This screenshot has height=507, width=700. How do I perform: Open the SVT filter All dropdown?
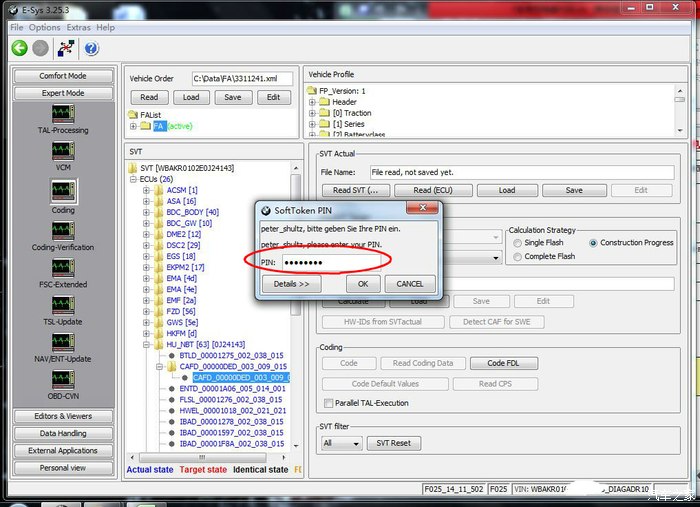(x=341, y=443)
